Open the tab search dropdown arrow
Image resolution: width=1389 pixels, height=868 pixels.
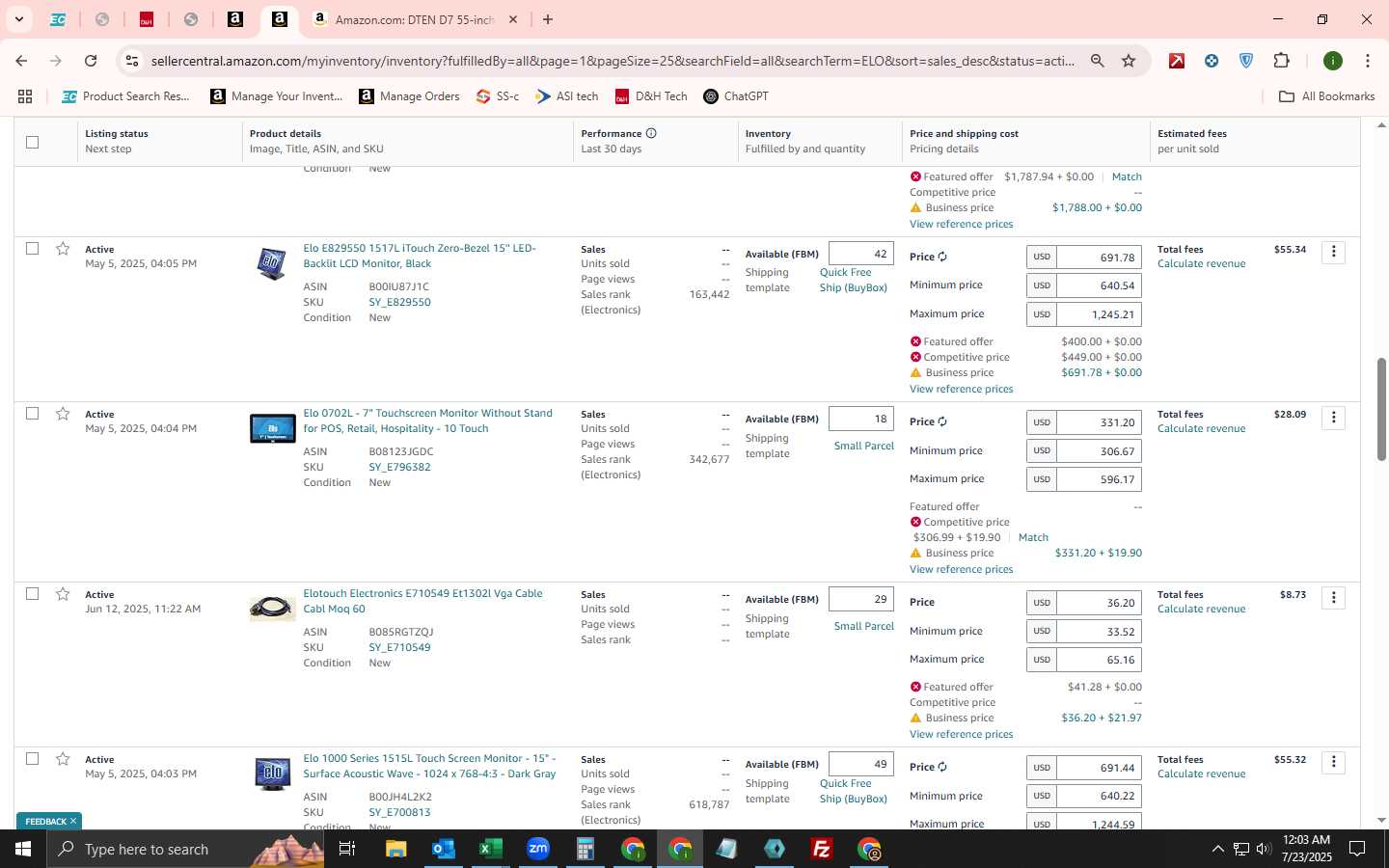pos(18,19)
